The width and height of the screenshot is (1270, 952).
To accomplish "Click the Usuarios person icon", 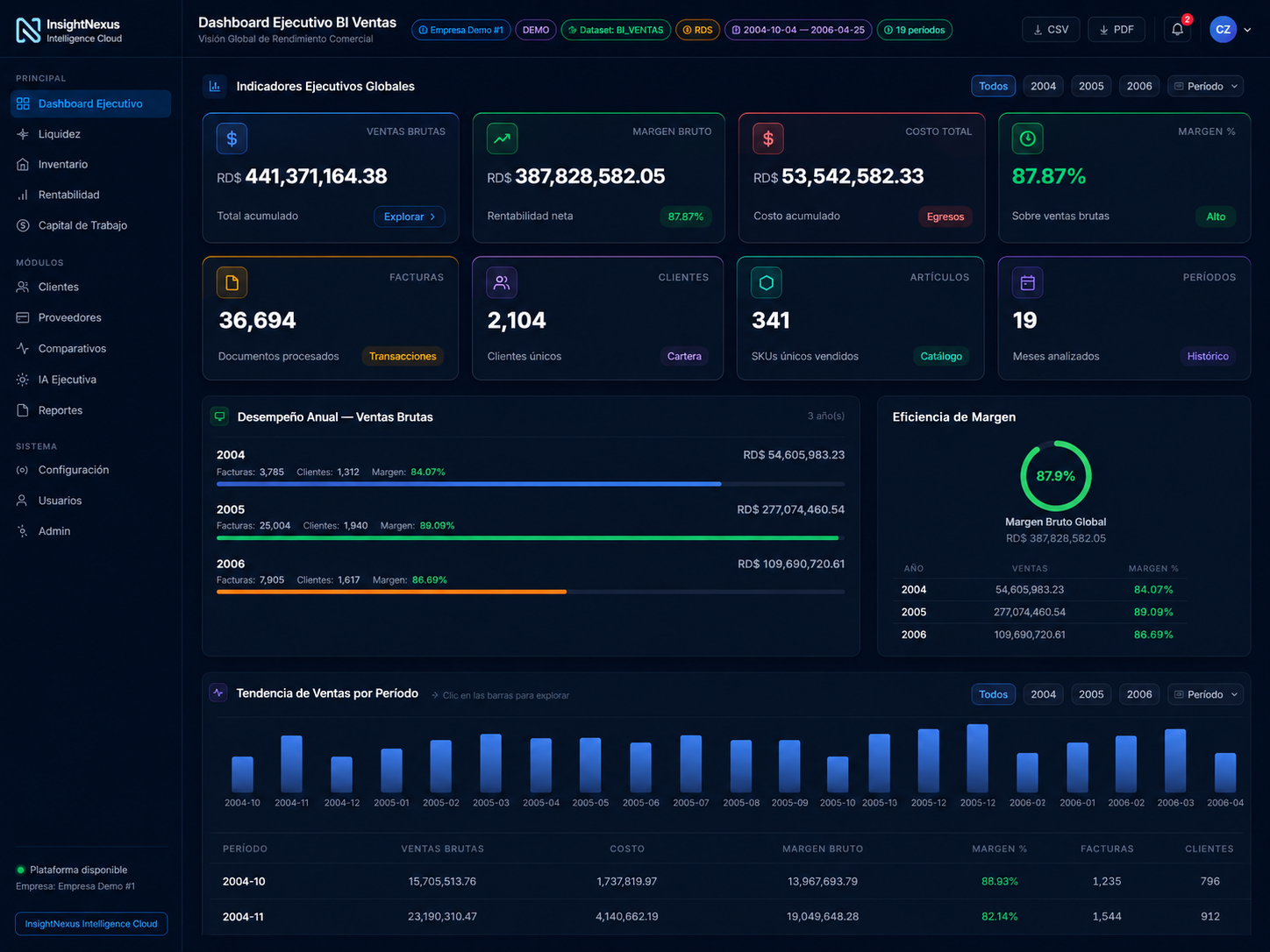I will (23, 501).
